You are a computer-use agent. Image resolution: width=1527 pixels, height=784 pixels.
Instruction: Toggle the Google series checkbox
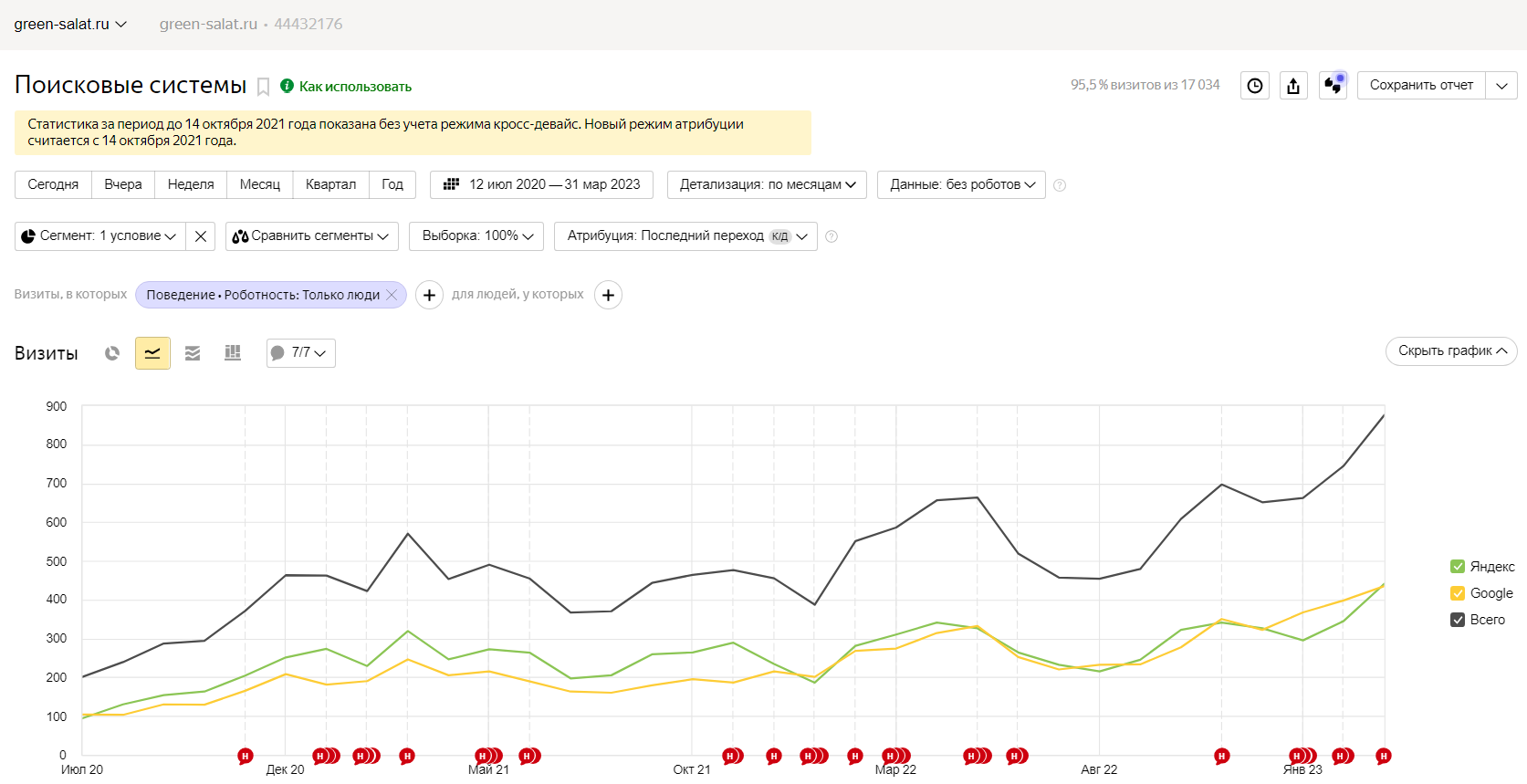click(x=1458, y=593)
